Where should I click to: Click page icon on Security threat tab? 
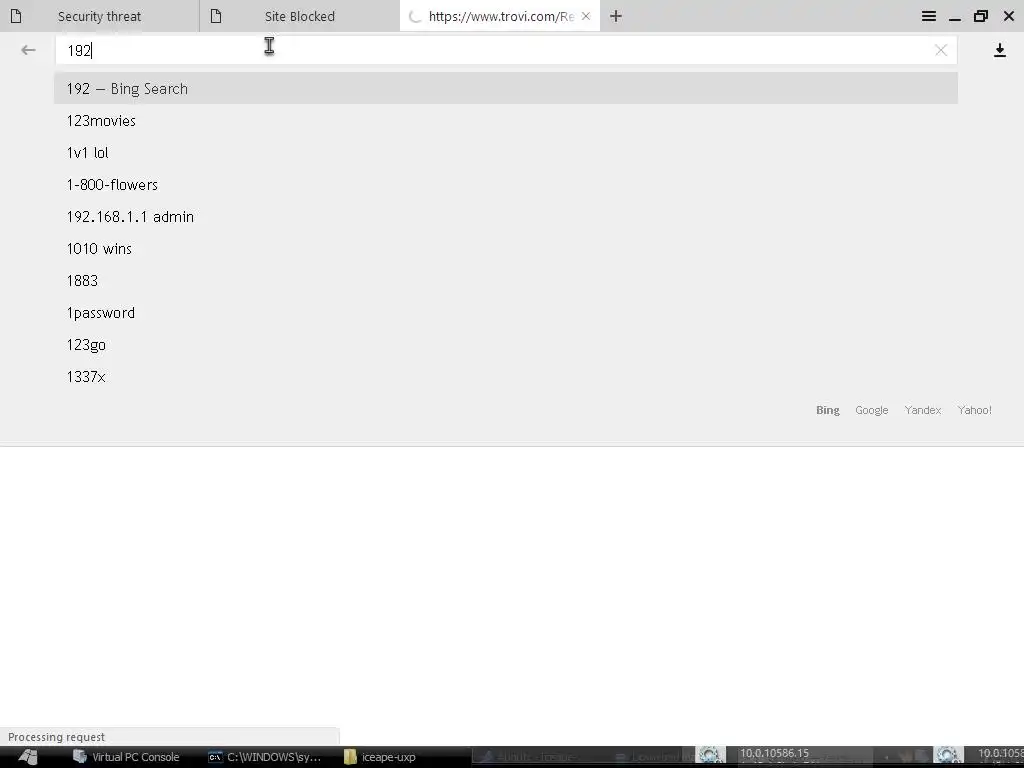click(16, 16)
